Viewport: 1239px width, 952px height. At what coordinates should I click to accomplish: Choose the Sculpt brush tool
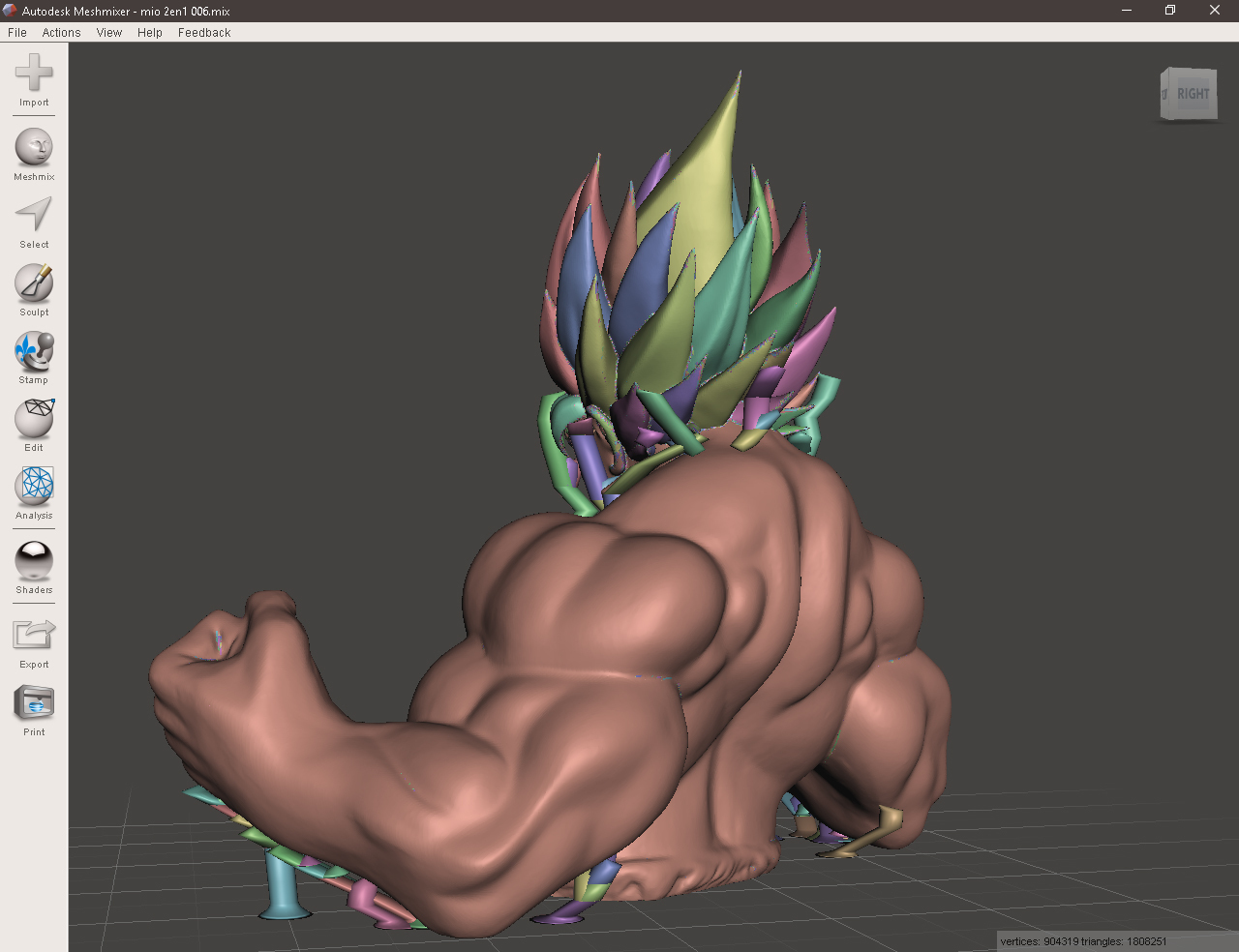pyautogui.click(x=34, y=283)
